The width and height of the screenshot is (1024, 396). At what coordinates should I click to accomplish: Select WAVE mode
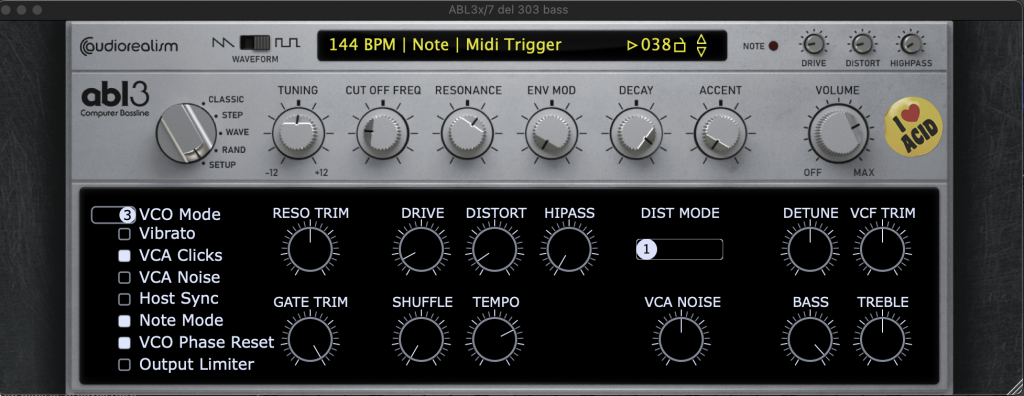[237, 132]
